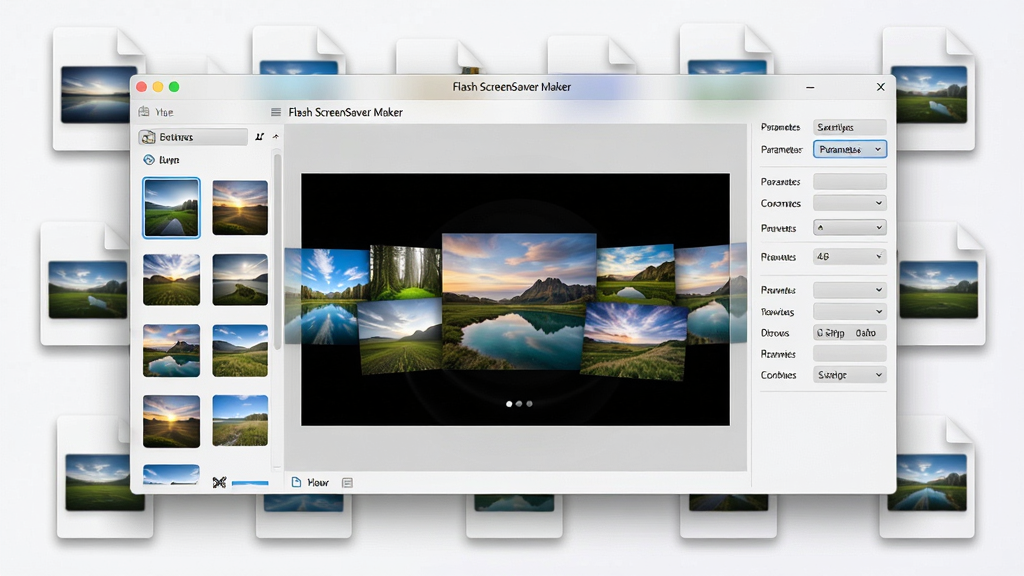Click the blue sky lake reflection image in preview

click(x=327, y=296)
